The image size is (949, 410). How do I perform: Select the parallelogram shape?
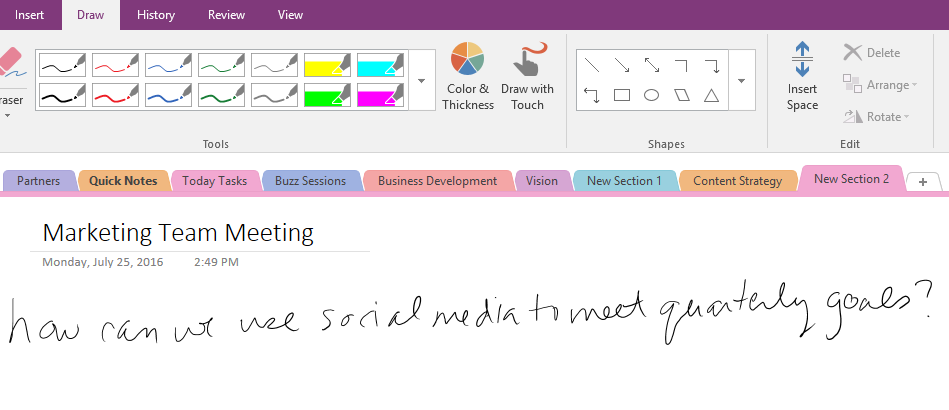[681, 96]
